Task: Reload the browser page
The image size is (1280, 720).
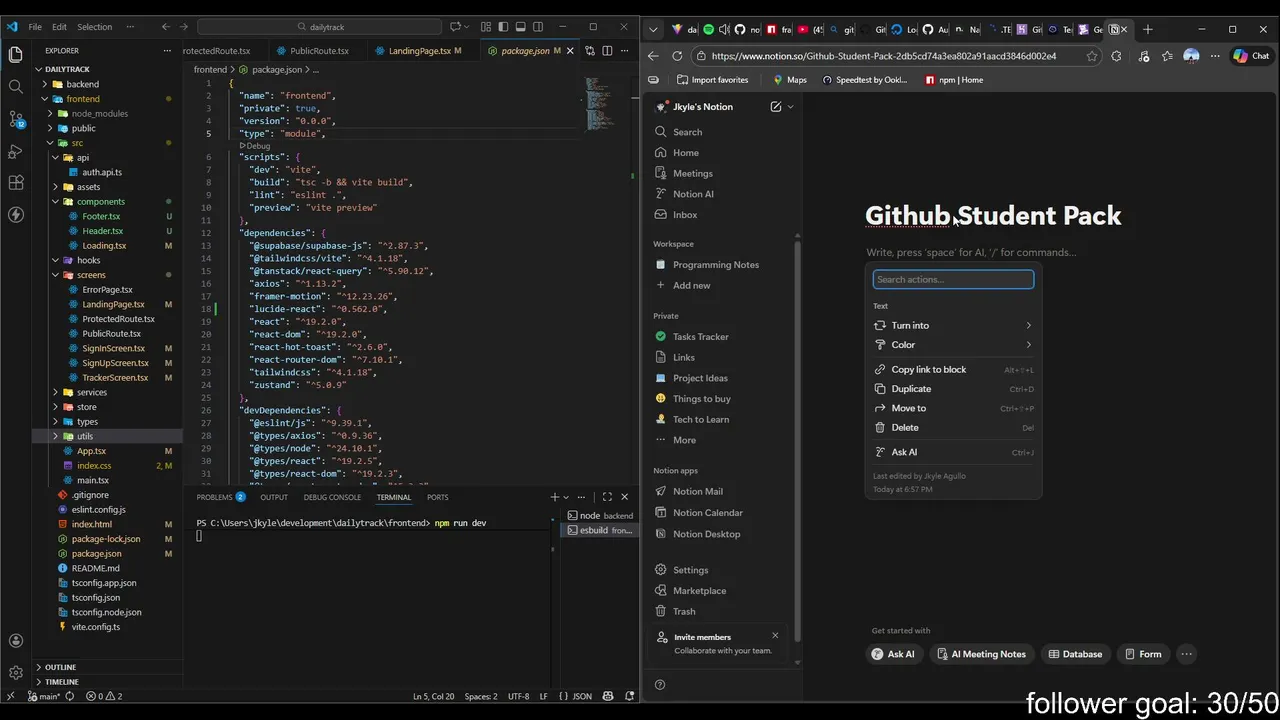Action: [x=677, y=56]
